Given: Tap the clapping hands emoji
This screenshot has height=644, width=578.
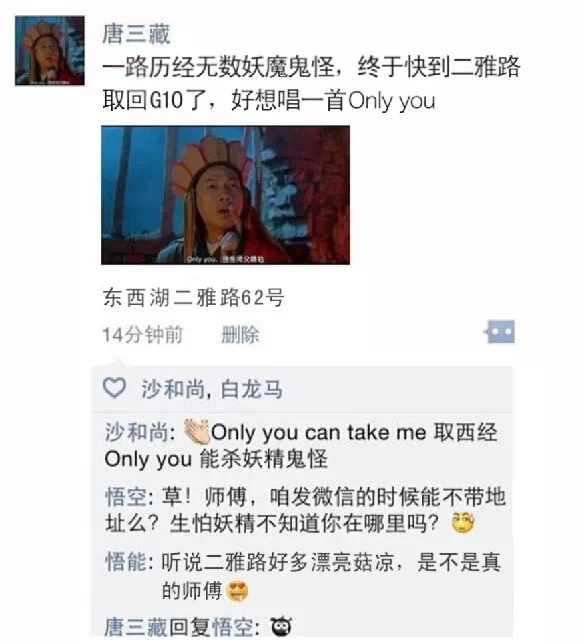Looking at the screenshot, I should pos(197,432).
